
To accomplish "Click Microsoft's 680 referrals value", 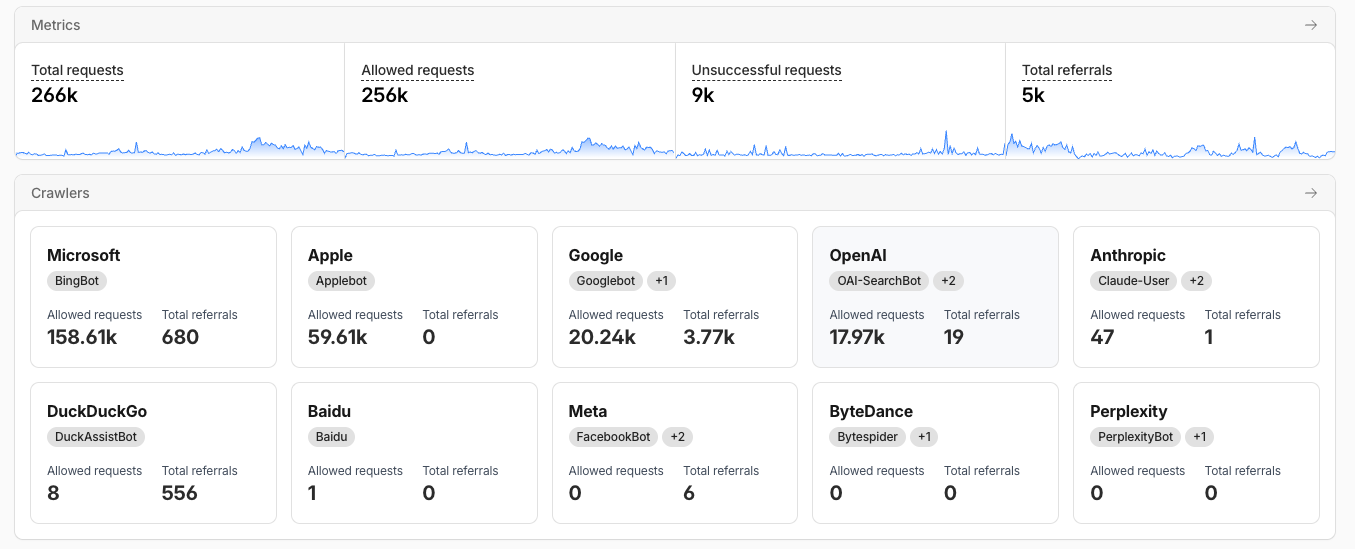I will point(180,337).
